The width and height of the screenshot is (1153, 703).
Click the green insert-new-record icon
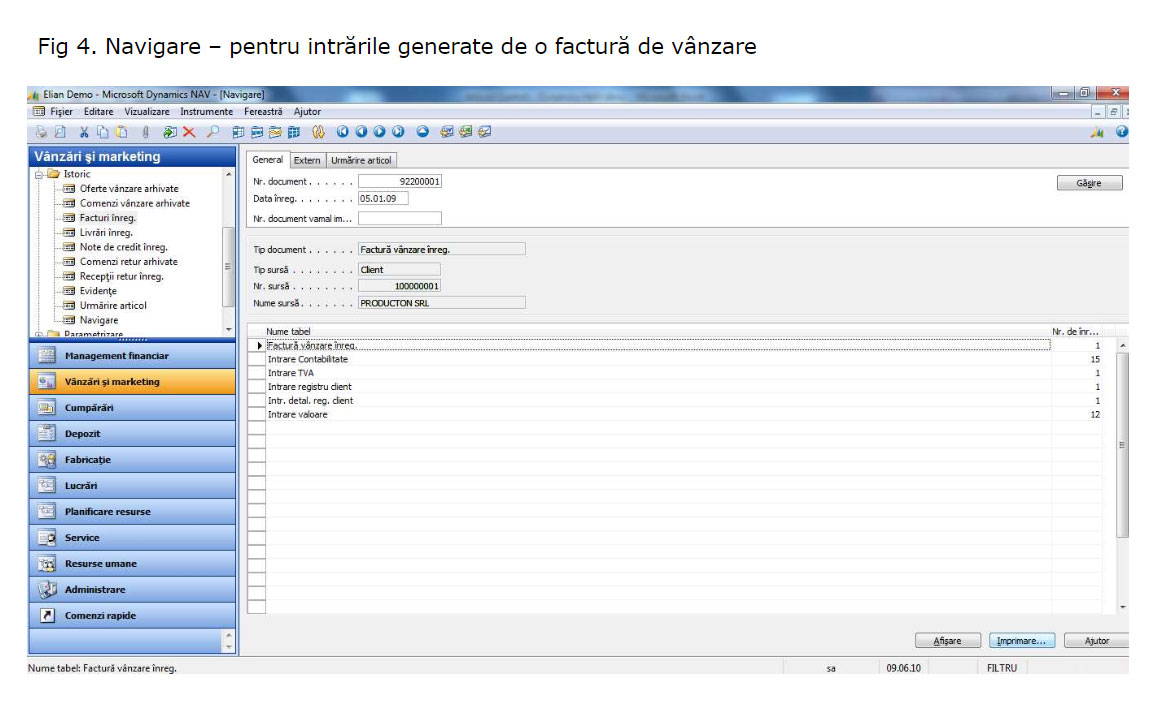[x=170, y=132]
